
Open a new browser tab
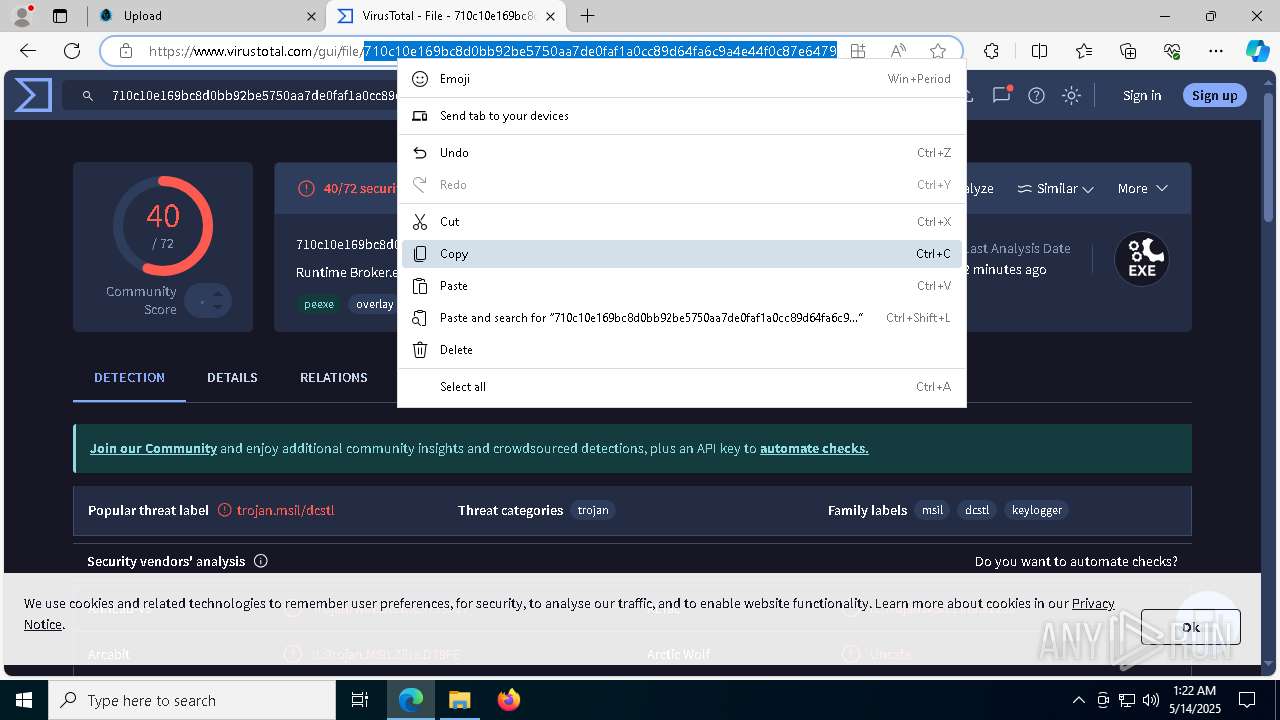point(588,16)
